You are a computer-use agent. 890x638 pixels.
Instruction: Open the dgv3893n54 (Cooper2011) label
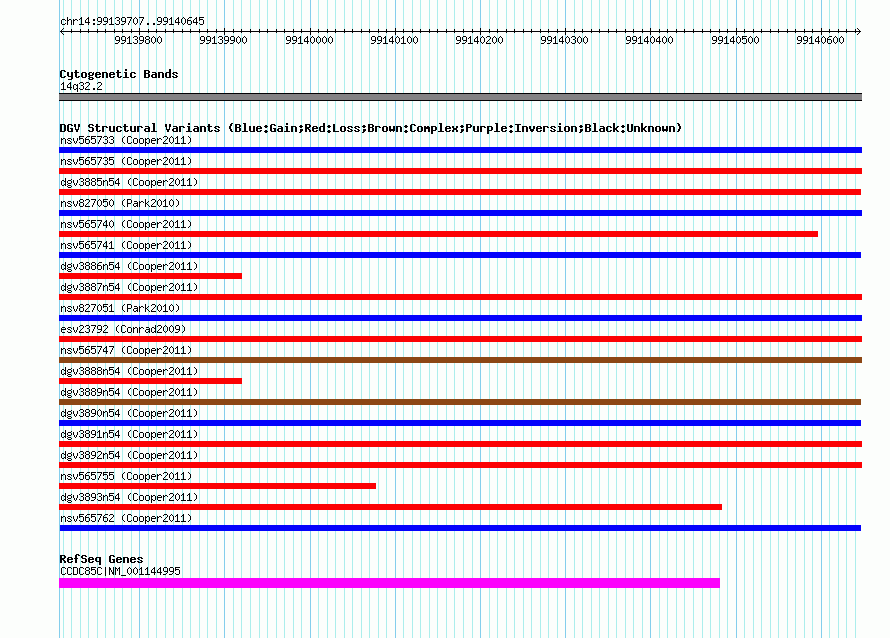129,497
